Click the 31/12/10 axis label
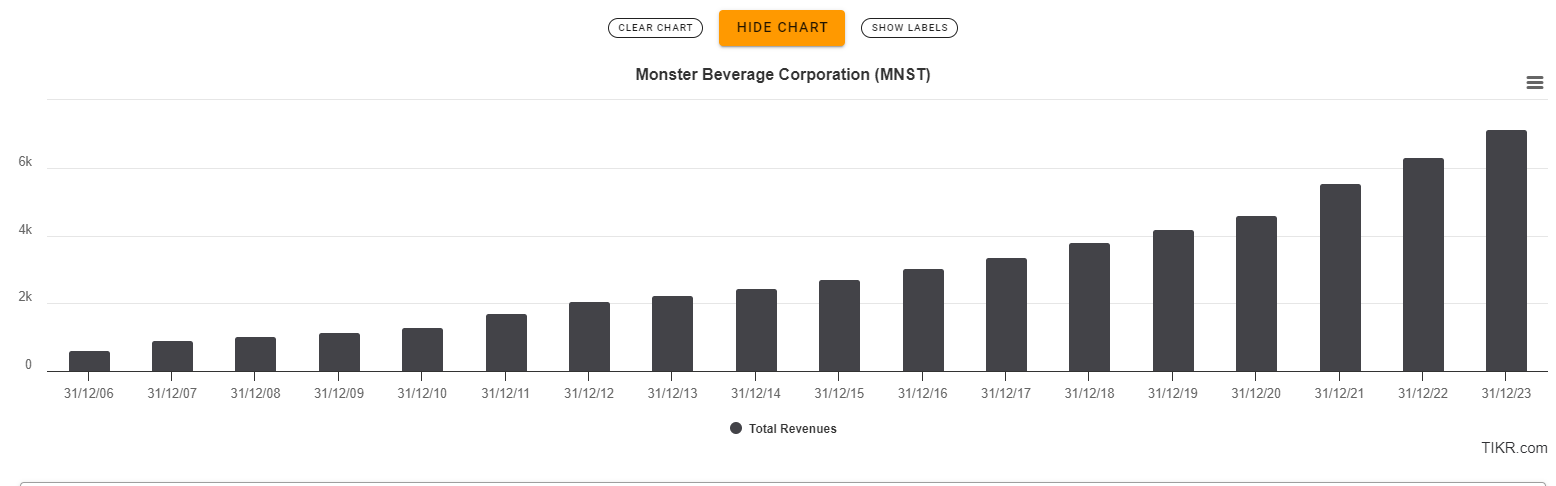Screen dimensions: 1556x486 423,393
